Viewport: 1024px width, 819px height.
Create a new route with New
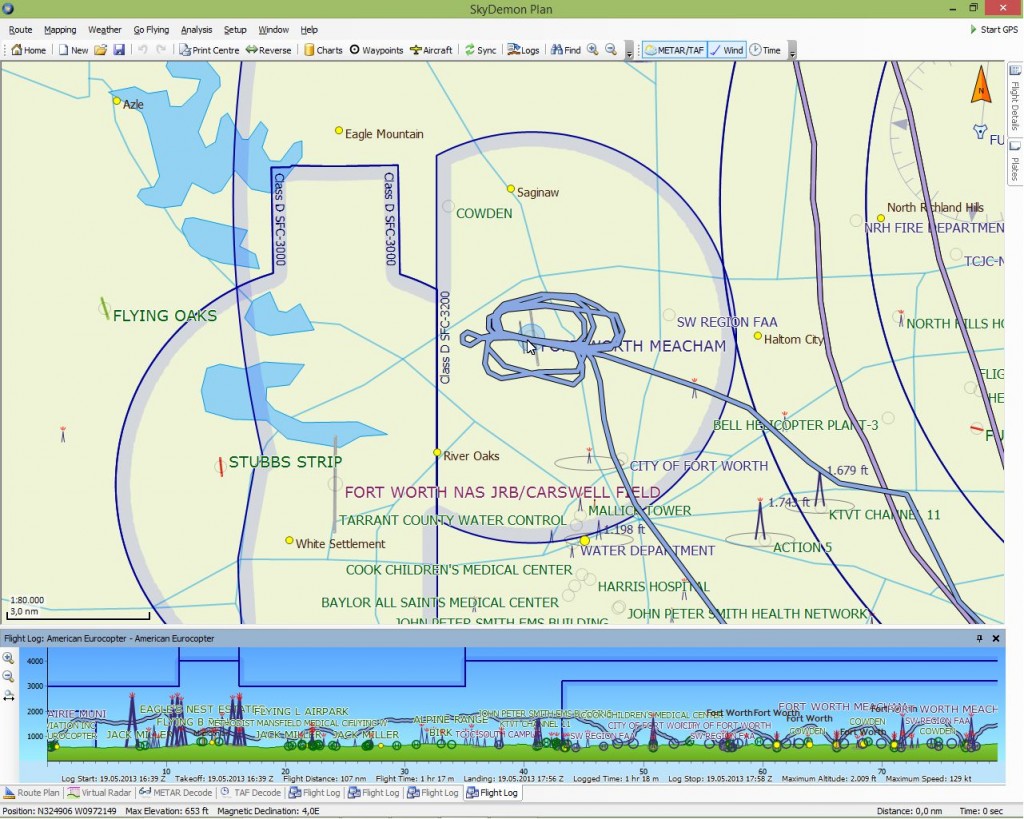point(73,50)
